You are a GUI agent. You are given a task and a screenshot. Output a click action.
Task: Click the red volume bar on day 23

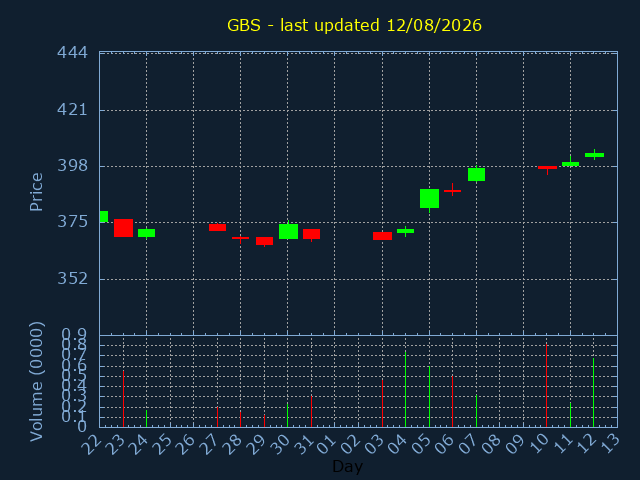click(x=123, y=399)
